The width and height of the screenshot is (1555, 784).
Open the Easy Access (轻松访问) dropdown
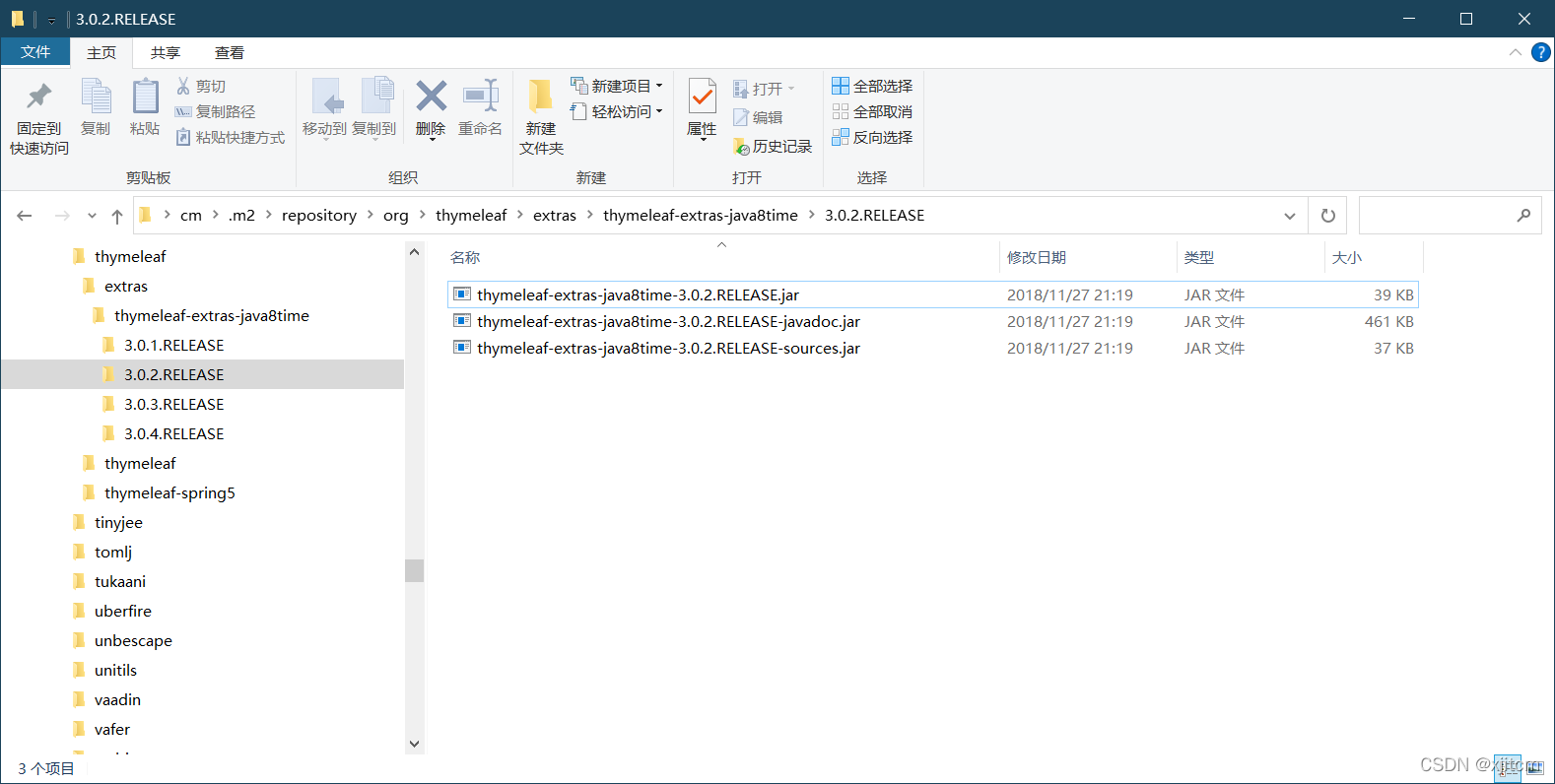[x=617, y=111]
